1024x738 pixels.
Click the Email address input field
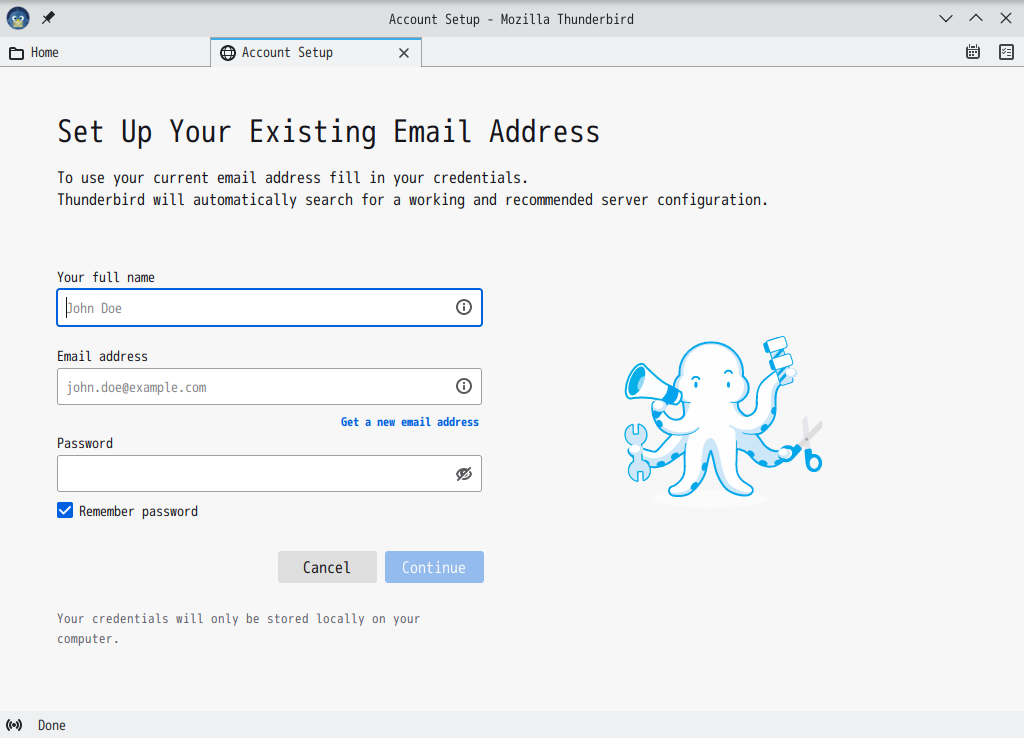270,387
